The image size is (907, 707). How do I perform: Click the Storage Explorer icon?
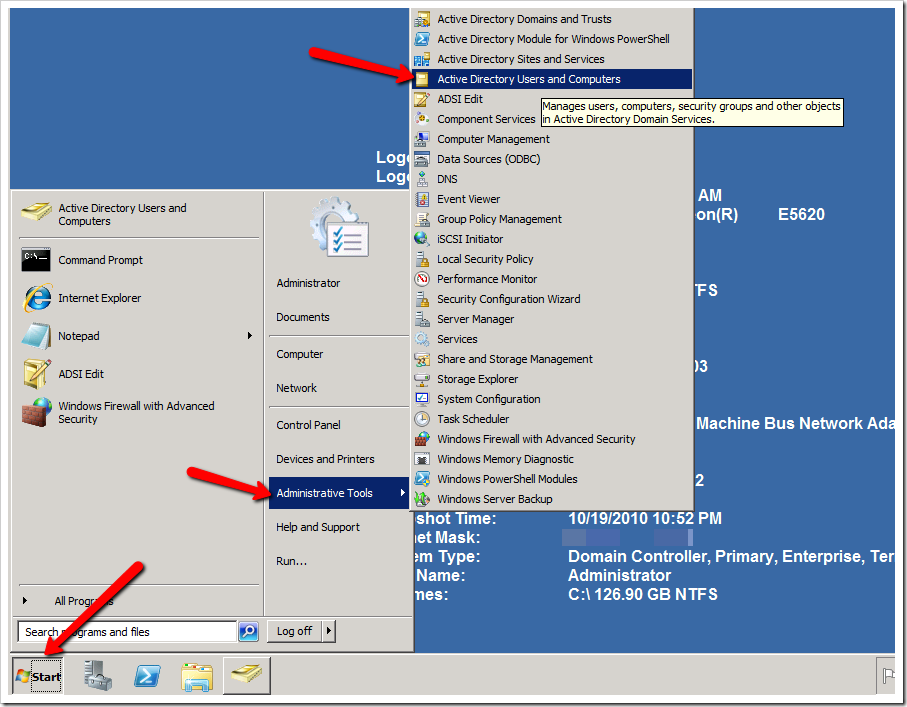pos(422,379)
